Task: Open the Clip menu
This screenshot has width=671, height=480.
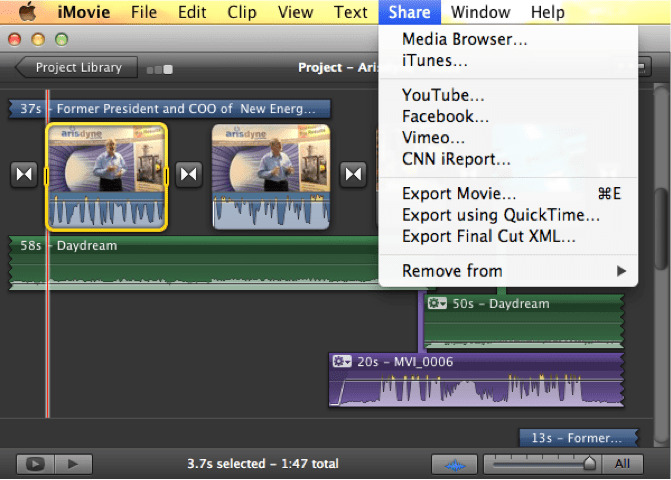Action: point(242,12)
